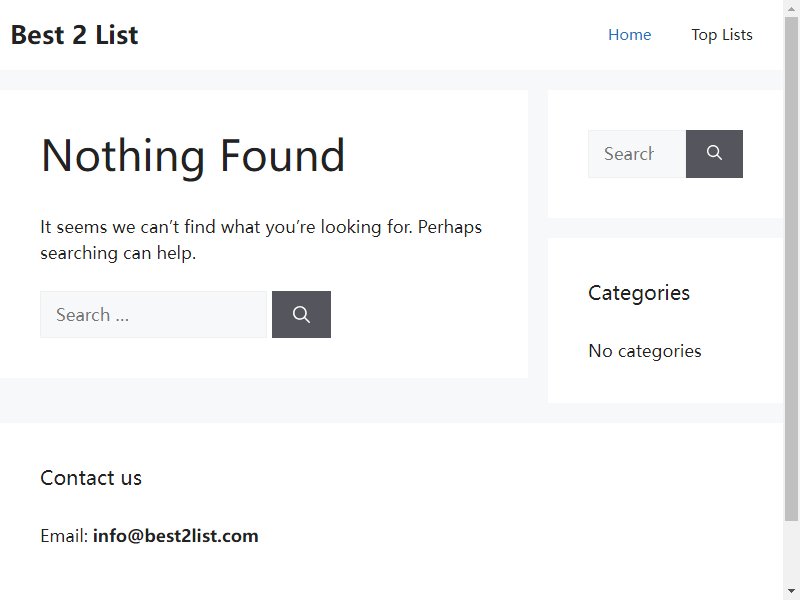Click the word Perhaps in the message

pyautogui.click(x=449, y=227)
